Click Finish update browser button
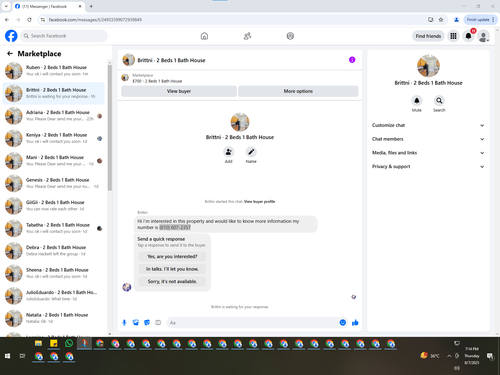Viewport: 500px width, 375px height. pos(480,20)
